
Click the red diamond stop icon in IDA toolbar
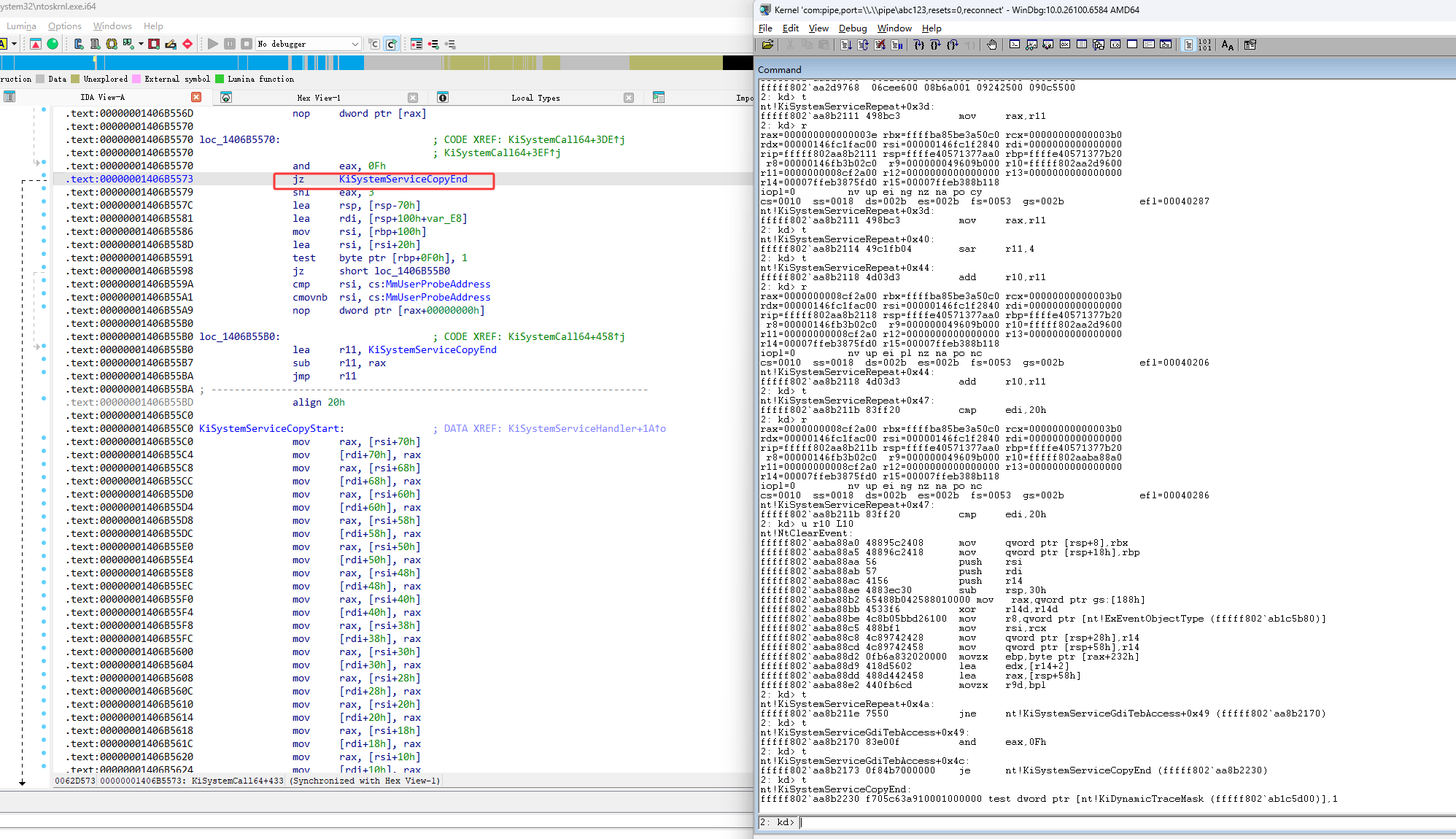(187, 44)
